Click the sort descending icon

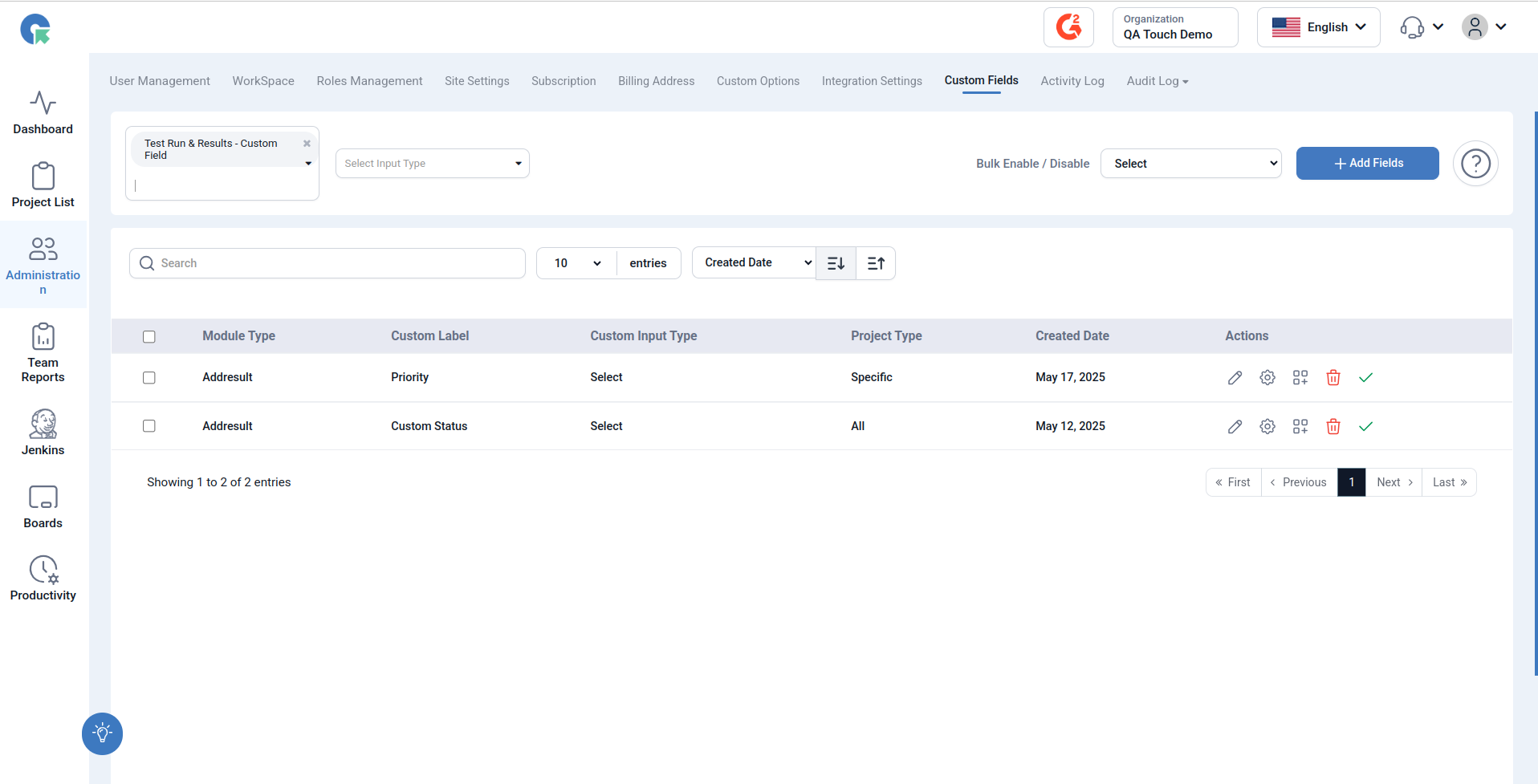tap(836, 263)
